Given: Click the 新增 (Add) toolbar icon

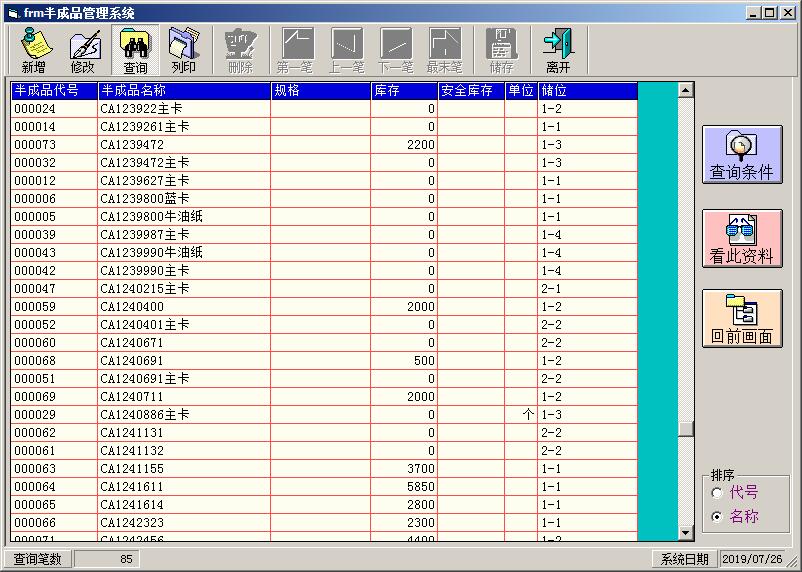Looking at the screenshot, I should point(34,50).
